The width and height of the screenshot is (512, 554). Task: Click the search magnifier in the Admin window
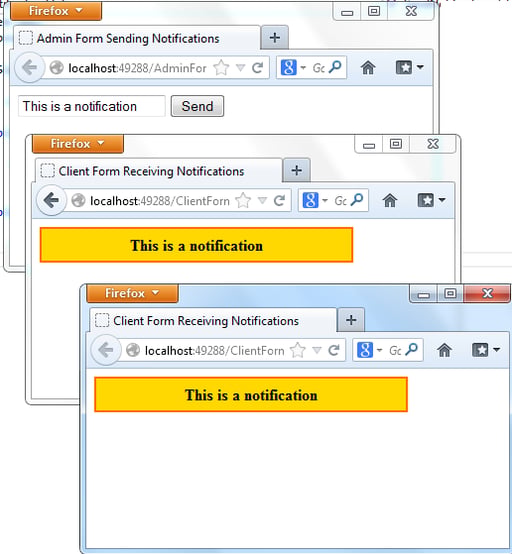coord(335,66)
